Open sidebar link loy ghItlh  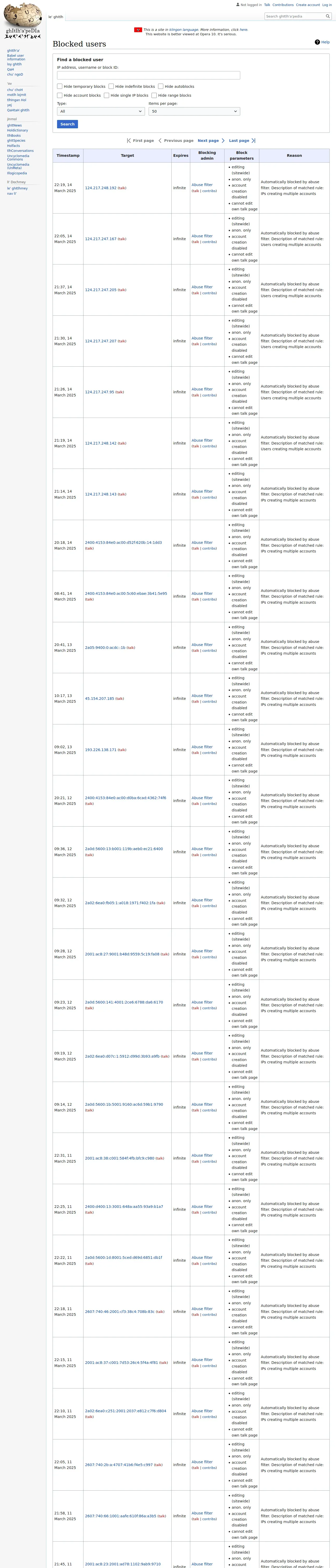point(15,64)
